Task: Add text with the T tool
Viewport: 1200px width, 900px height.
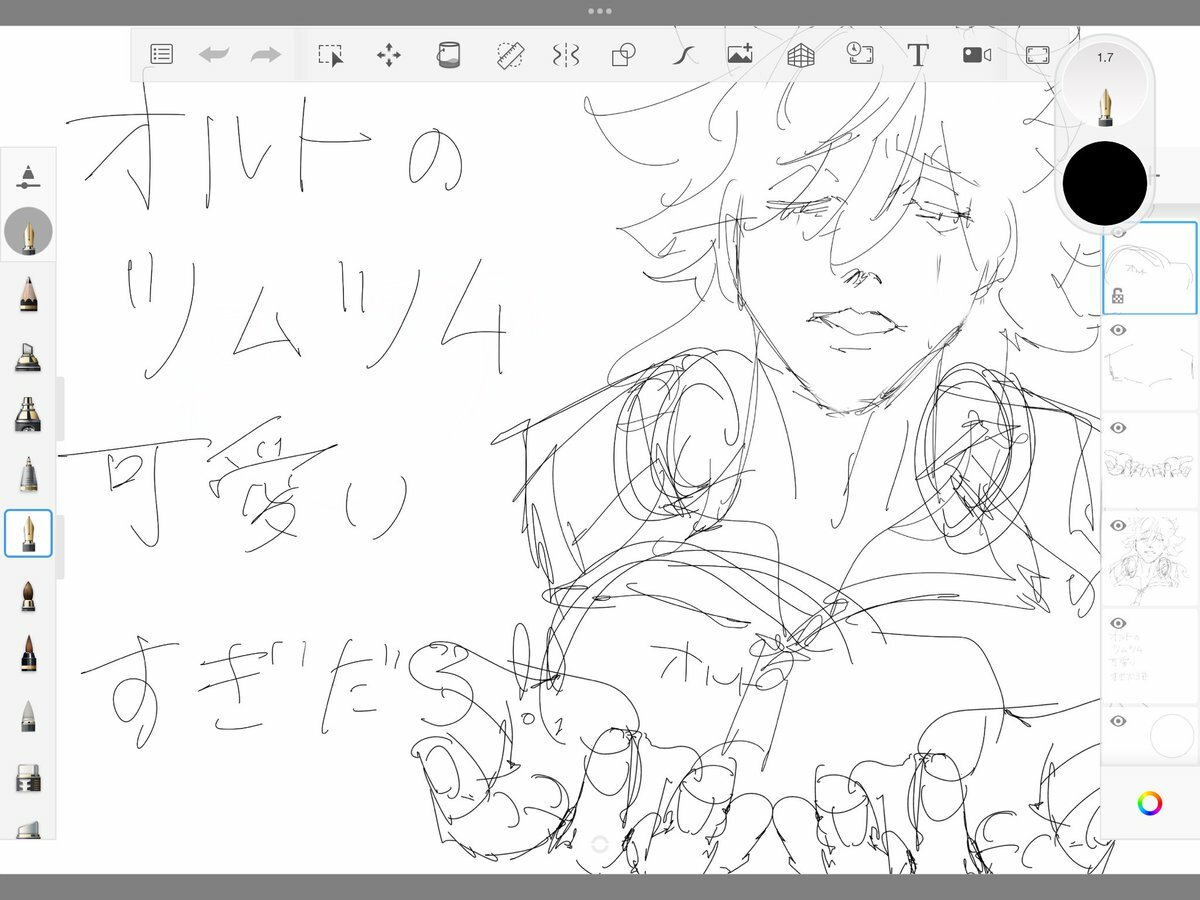Action: [917, 55]
